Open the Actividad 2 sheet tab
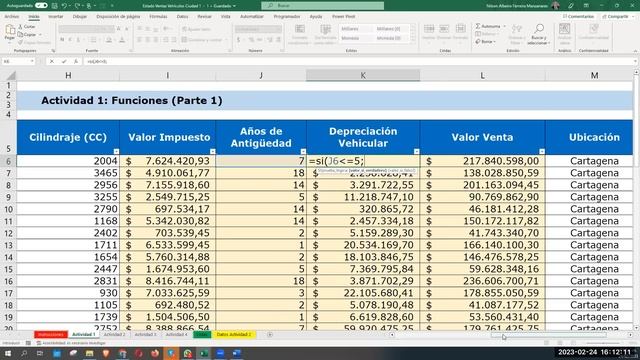The image size is (640, 360). coord(114,335)
